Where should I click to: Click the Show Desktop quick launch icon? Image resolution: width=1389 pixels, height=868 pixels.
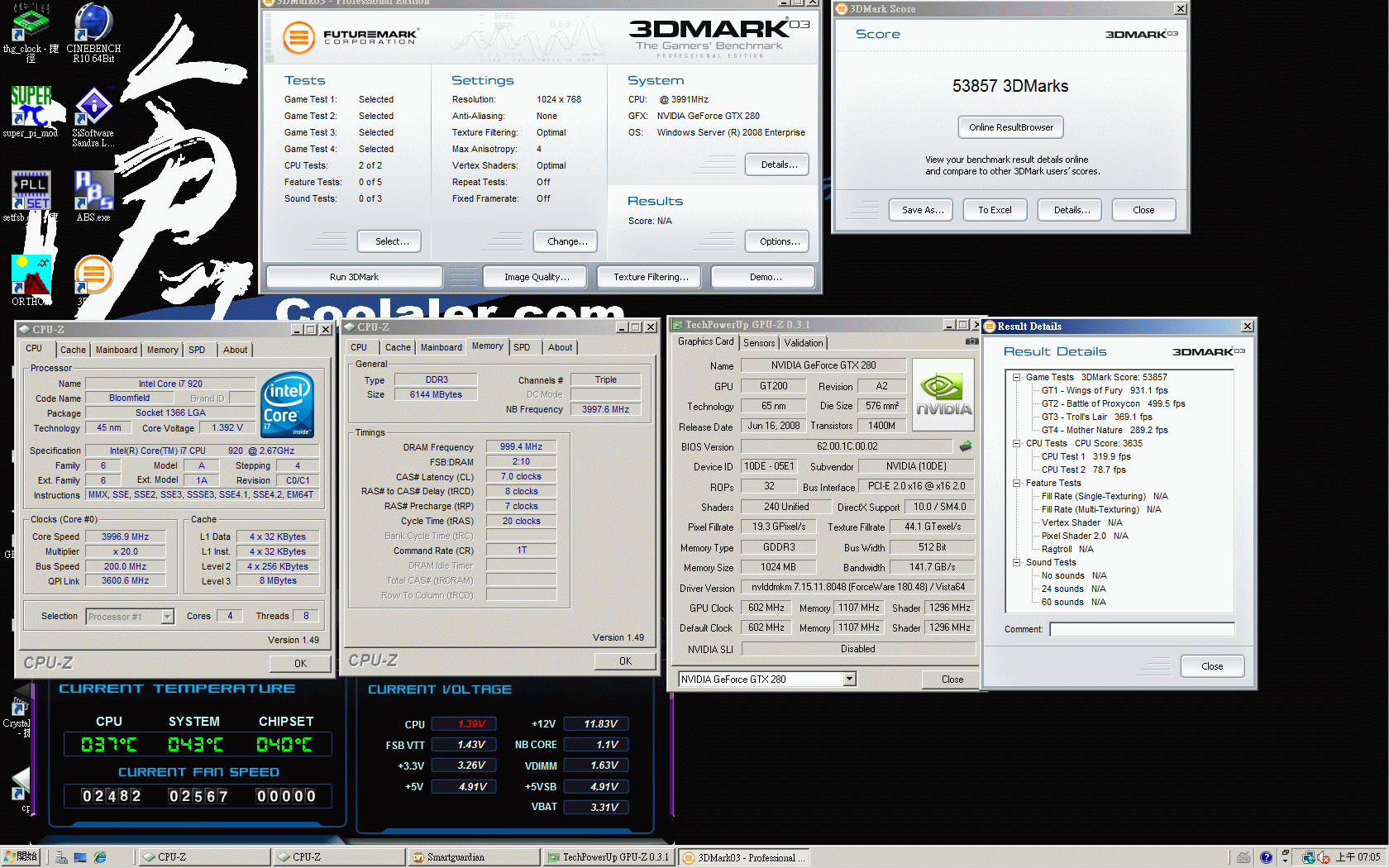point(80,857)
